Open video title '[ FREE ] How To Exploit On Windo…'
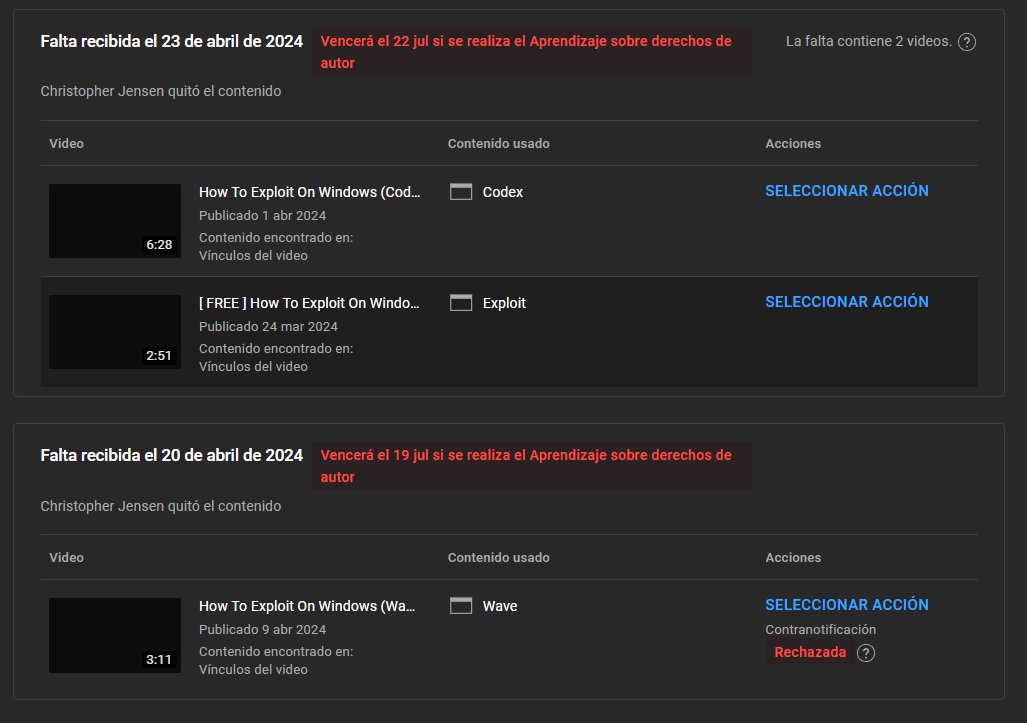Screen dimensions: 1027x723 point(308,303)
